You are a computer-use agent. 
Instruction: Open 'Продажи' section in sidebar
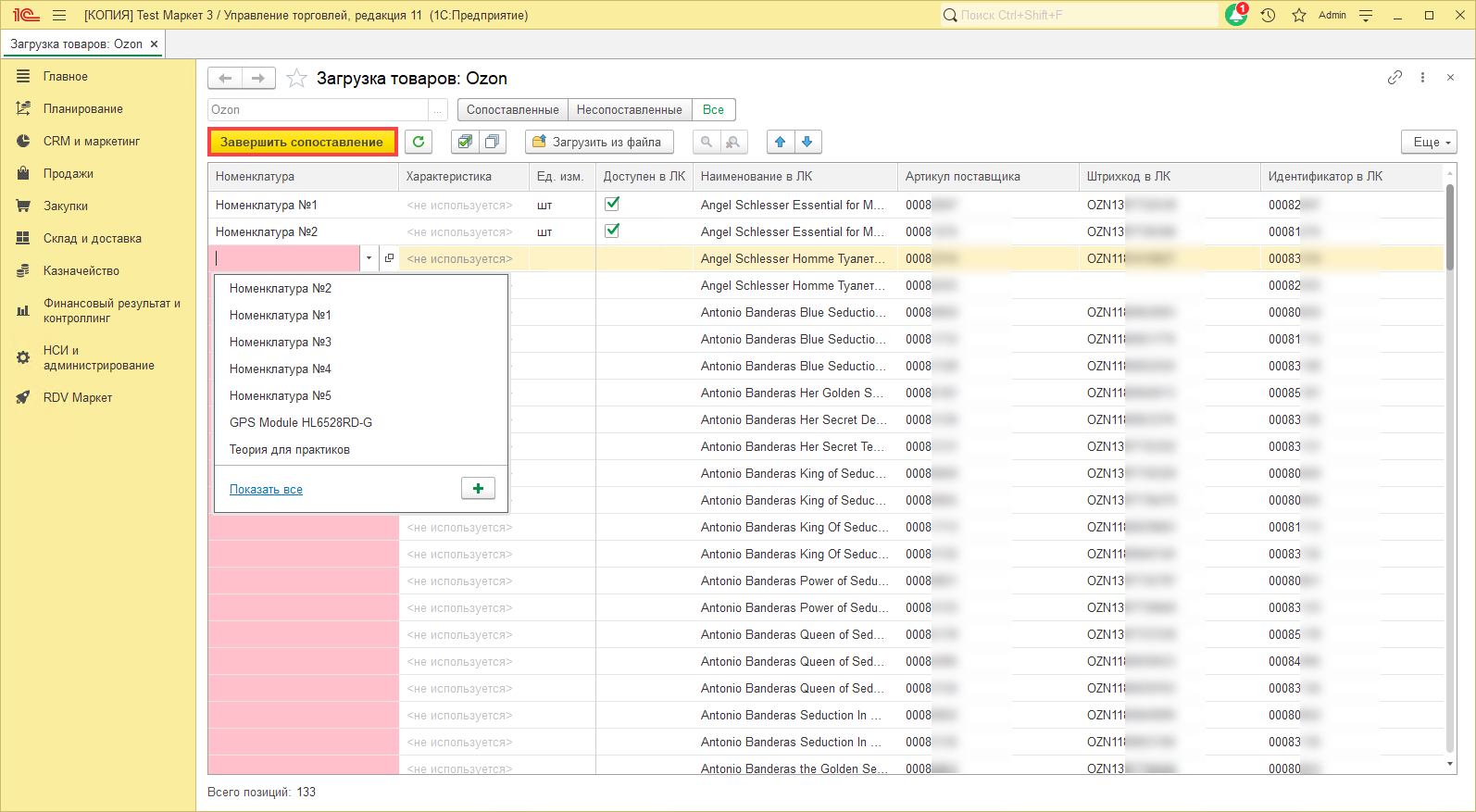pos(69,174)
